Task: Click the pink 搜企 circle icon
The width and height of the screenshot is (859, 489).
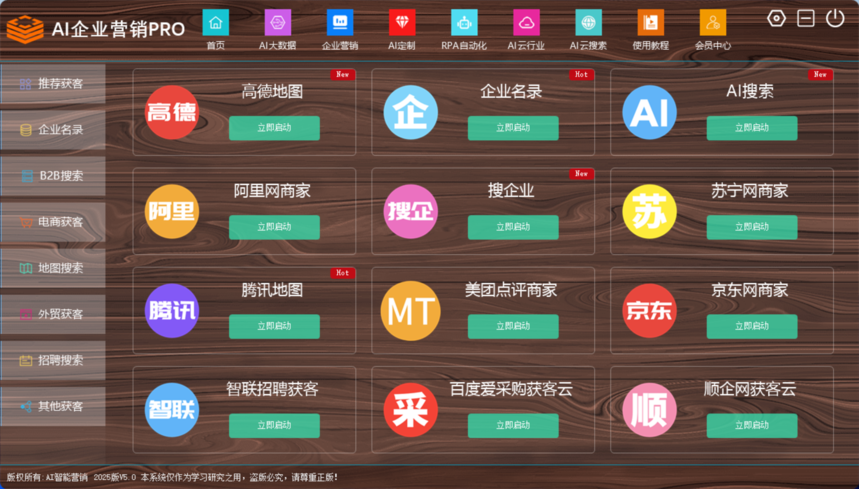Action: coord(410,211)
